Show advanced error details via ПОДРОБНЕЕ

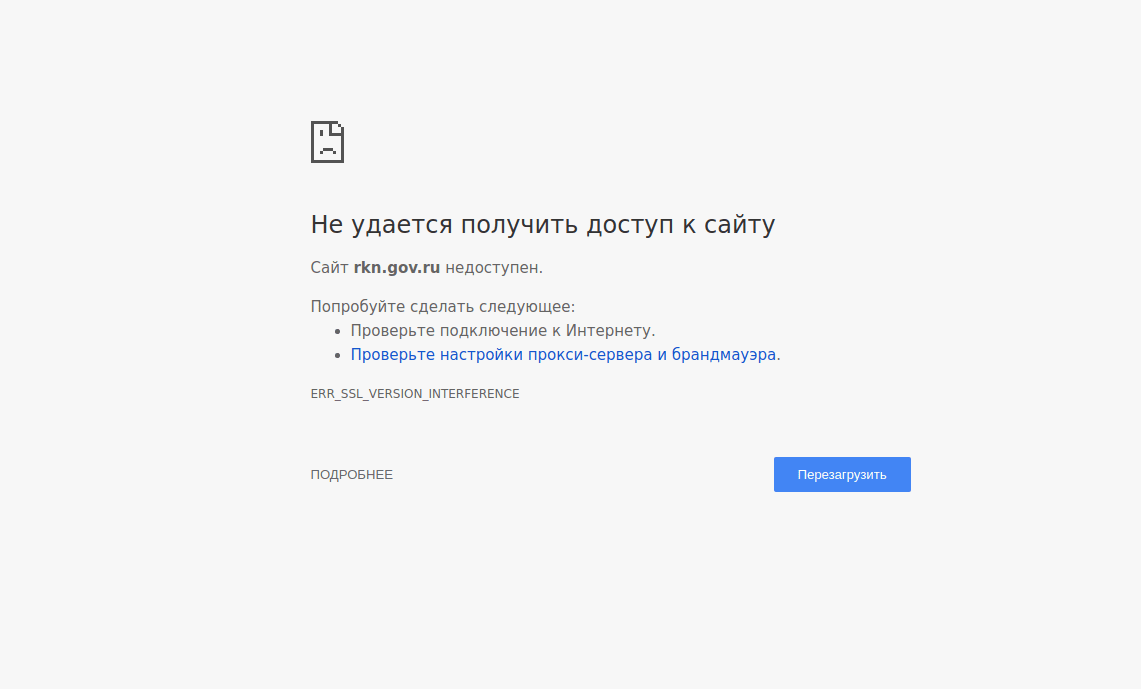[x=352, y=474]
